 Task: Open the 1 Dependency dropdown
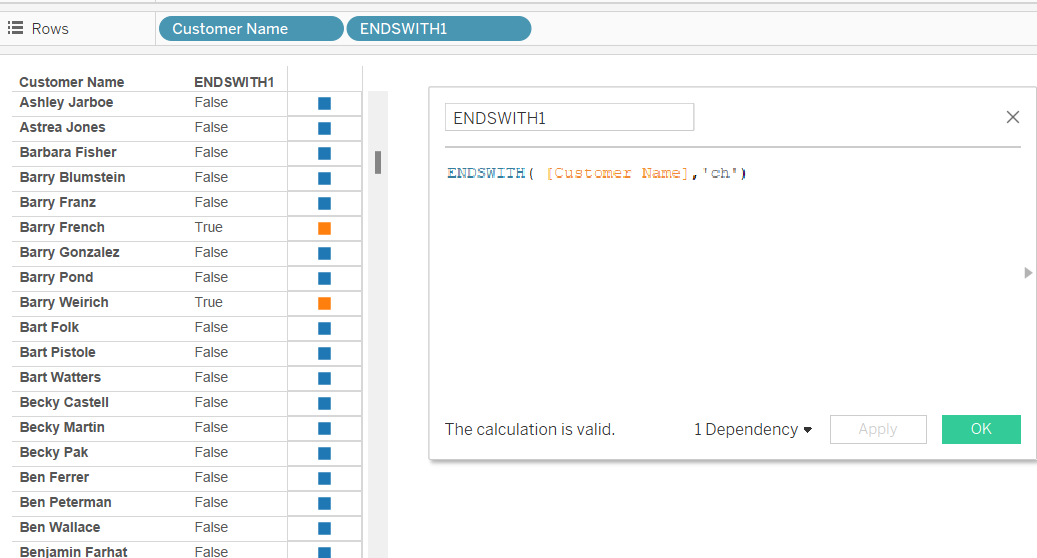click(753, 430)
